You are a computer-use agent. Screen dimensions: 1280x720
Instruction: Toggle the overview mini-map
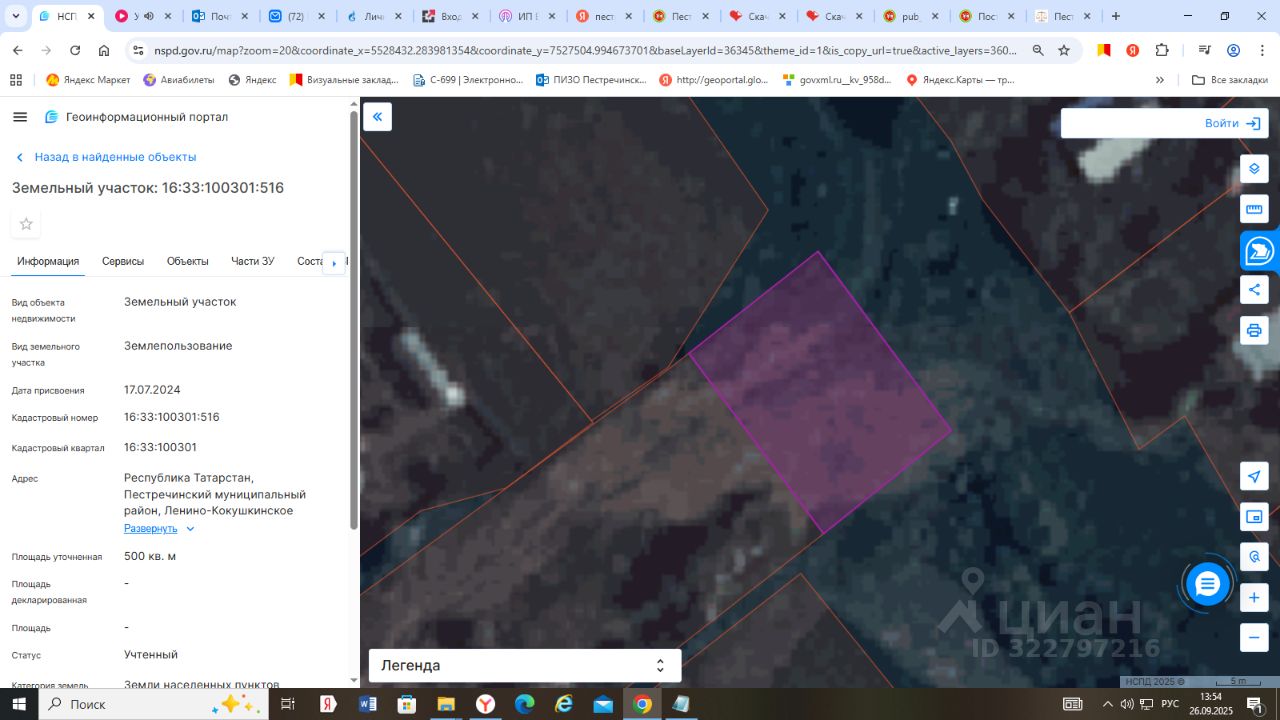[x=1254, y=517]
